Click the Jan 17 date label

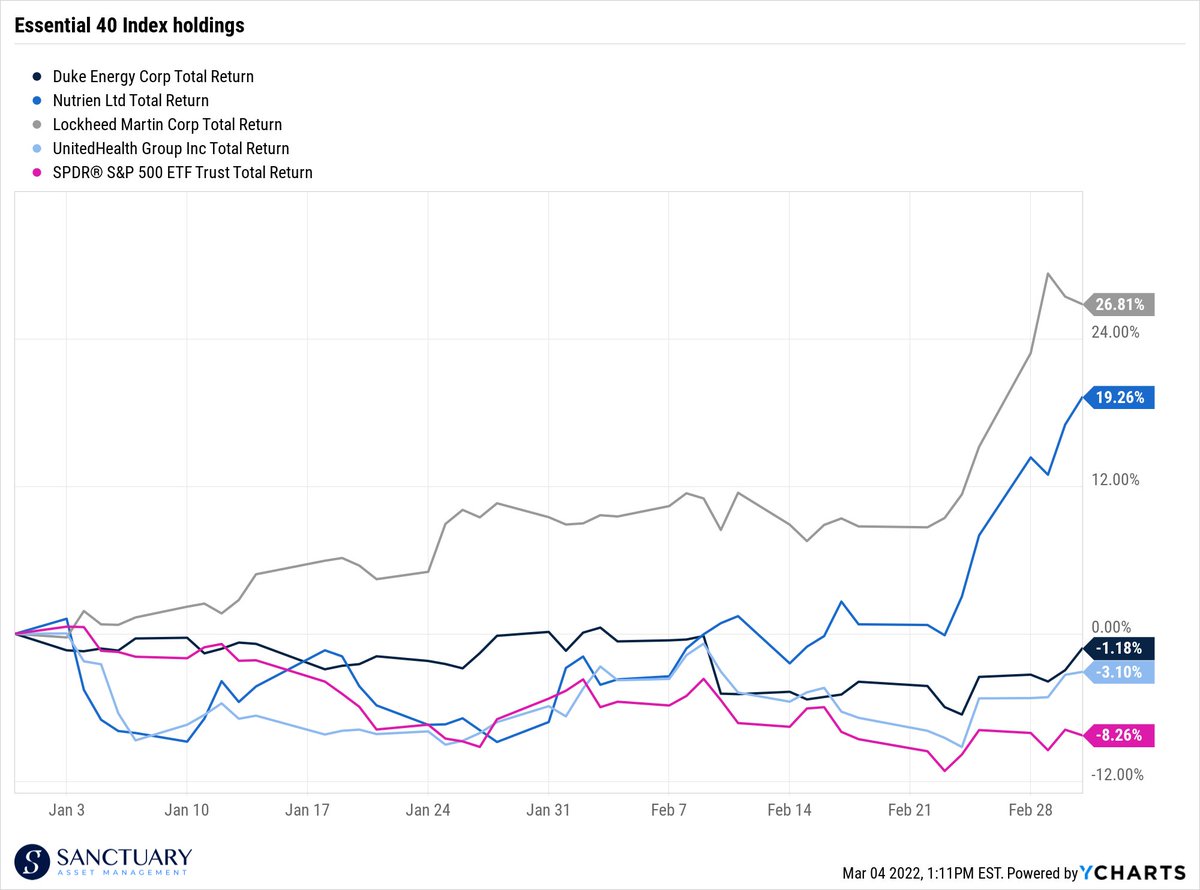308,810
